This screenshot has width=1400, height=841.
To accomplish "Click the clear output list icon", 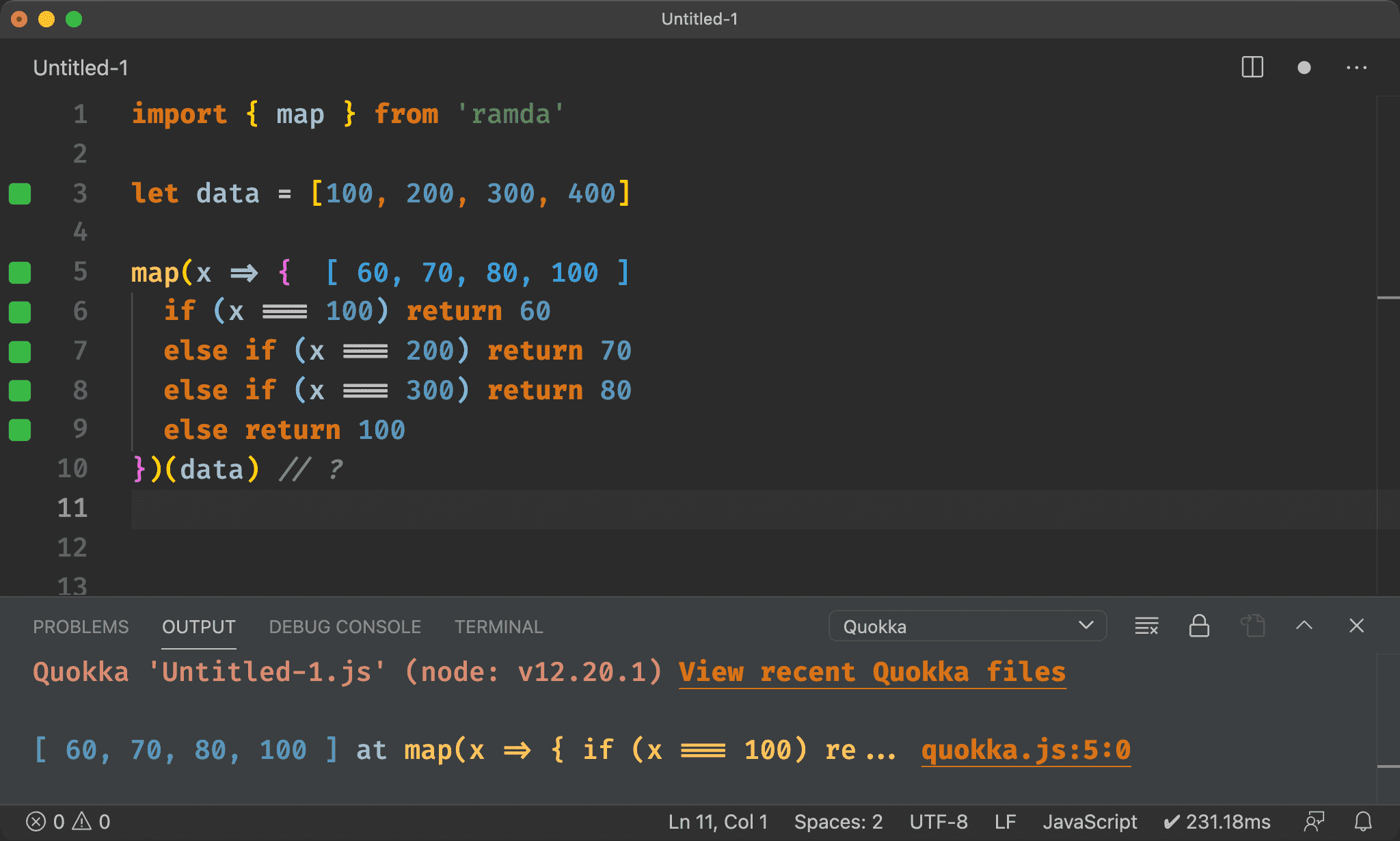I will point(1147,627).
